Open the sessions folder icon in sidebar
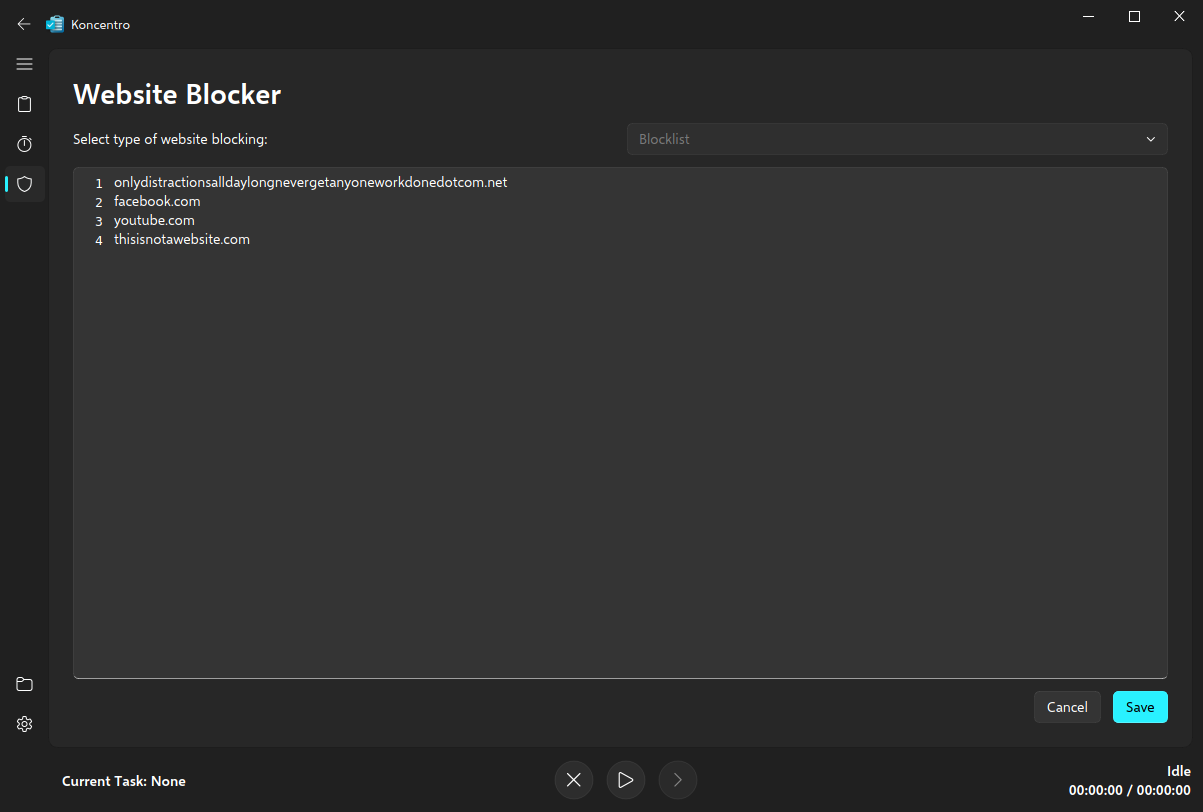The width and height of the screenshot is (1203, 812). point(24,684)
